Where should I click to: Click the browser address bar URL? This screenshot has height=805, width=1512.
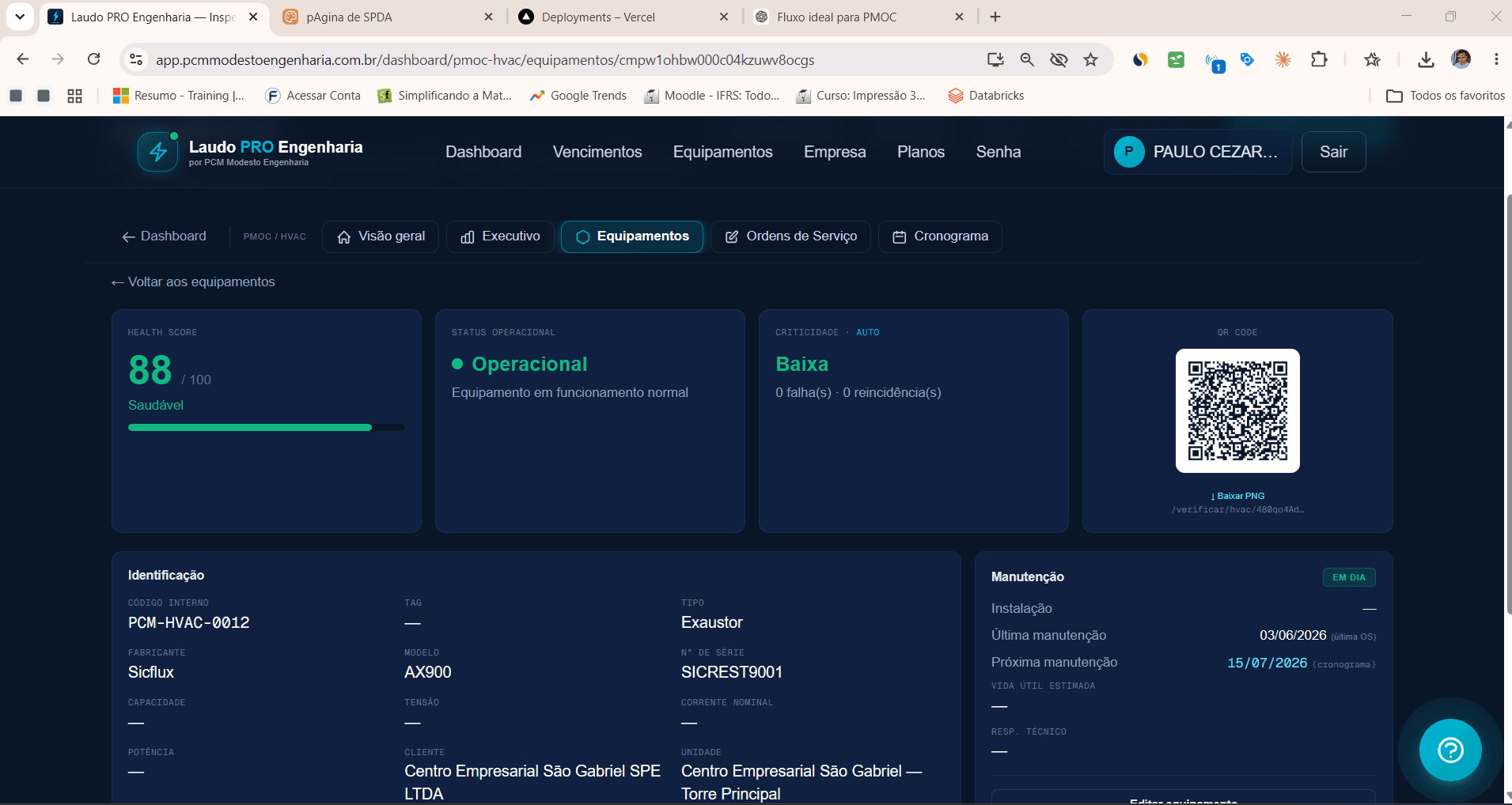tap(485, 59)
